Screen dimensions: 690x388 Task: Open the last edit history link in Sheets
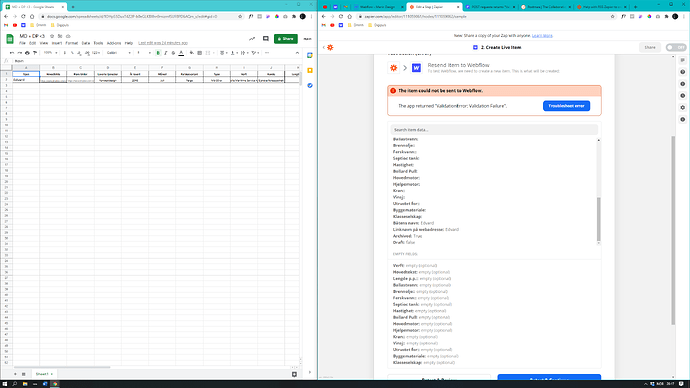pyautogui.click(x=163, y=43)
